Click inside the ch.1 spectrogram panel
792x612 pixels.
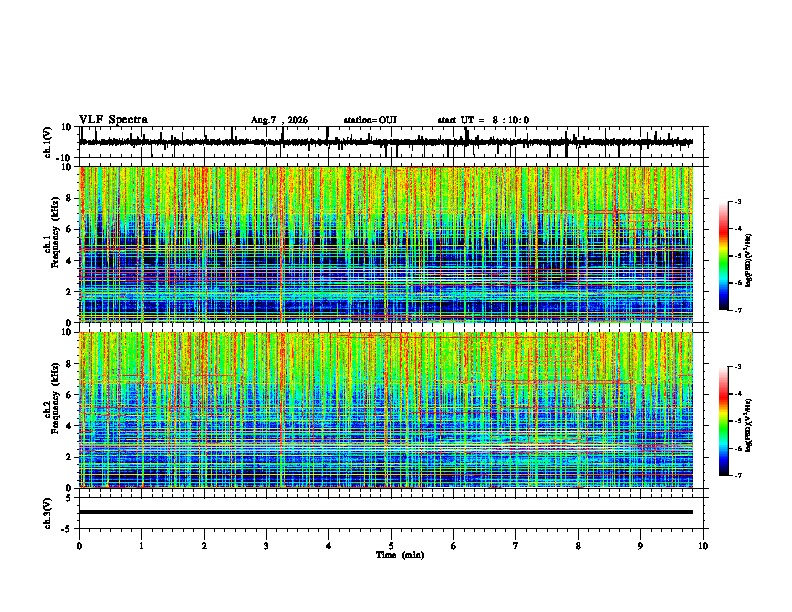click(x=386, y=244)
